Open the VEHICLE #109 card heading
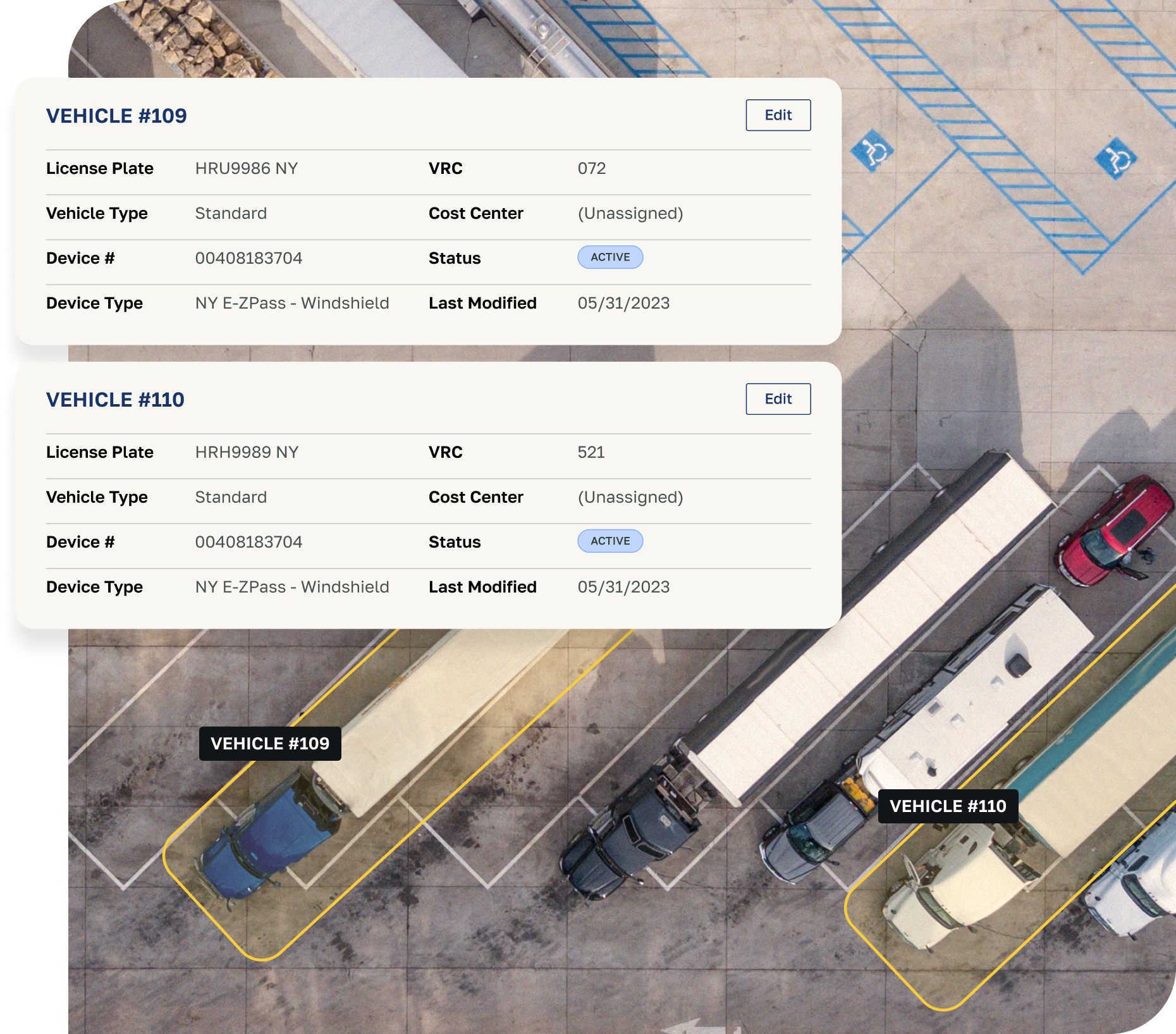 pyautogui.click(x=116, y=116)
